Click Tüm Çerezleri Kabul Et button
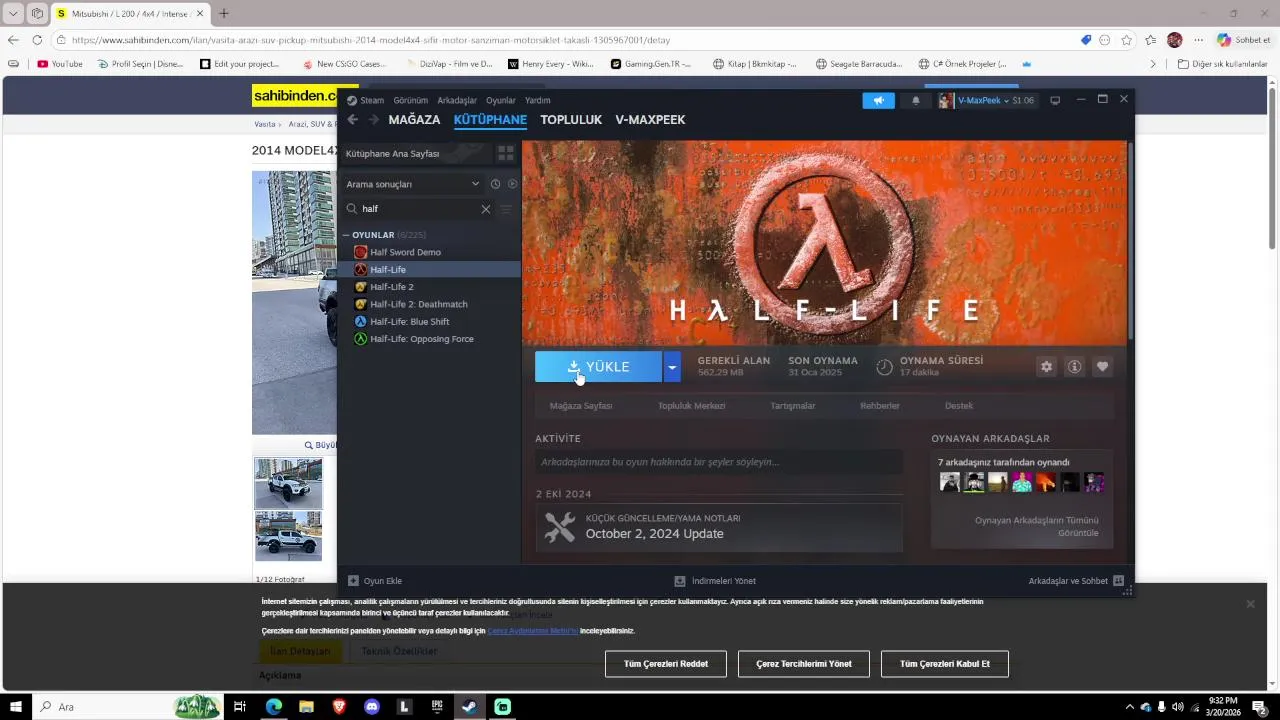The image size is (1280, 720). pyautogui.click(x=945, y=664)
